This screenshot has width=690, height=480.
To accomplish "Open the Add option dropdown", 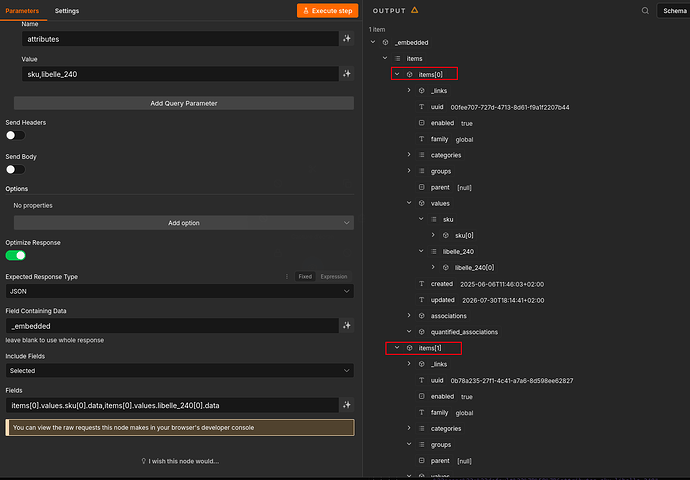I will (x=184, y=223).
